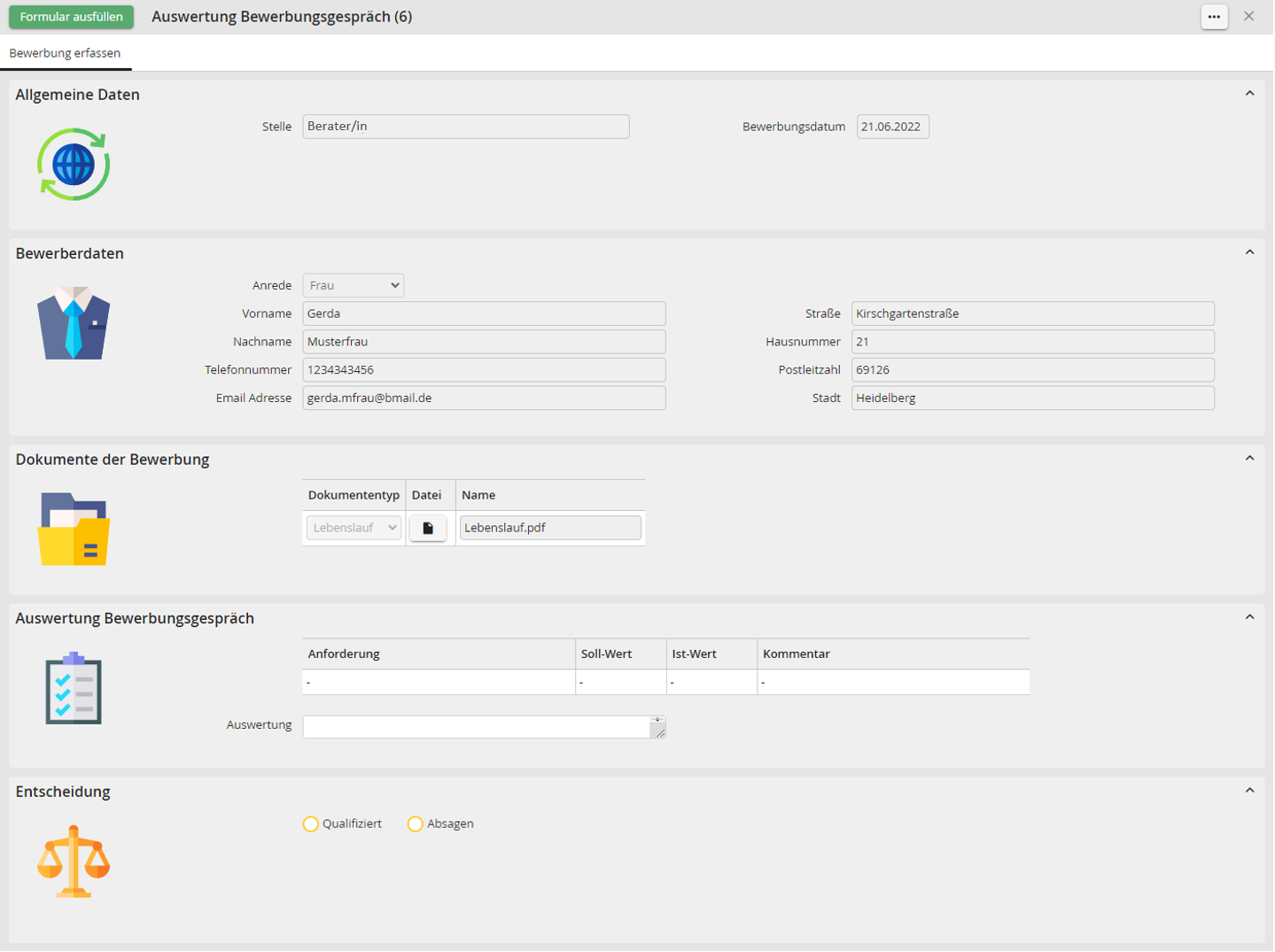
Task: Click the Formular ausfüllen button
Action: click(x=71, y=17)
